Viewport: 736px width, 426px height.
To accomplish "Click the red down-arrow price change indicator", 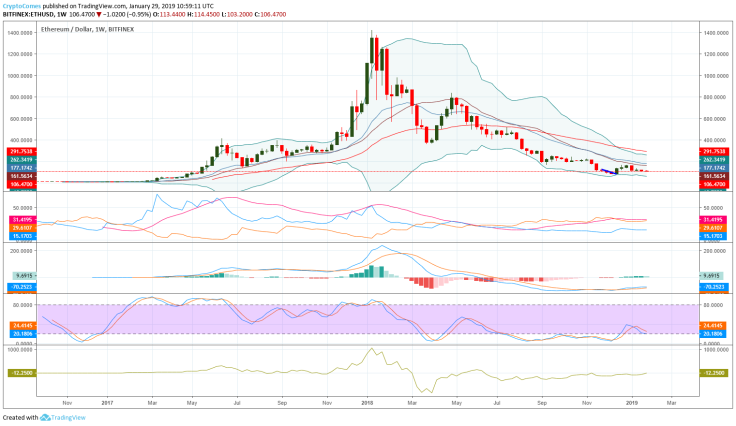I will click(x=99, y=15).
